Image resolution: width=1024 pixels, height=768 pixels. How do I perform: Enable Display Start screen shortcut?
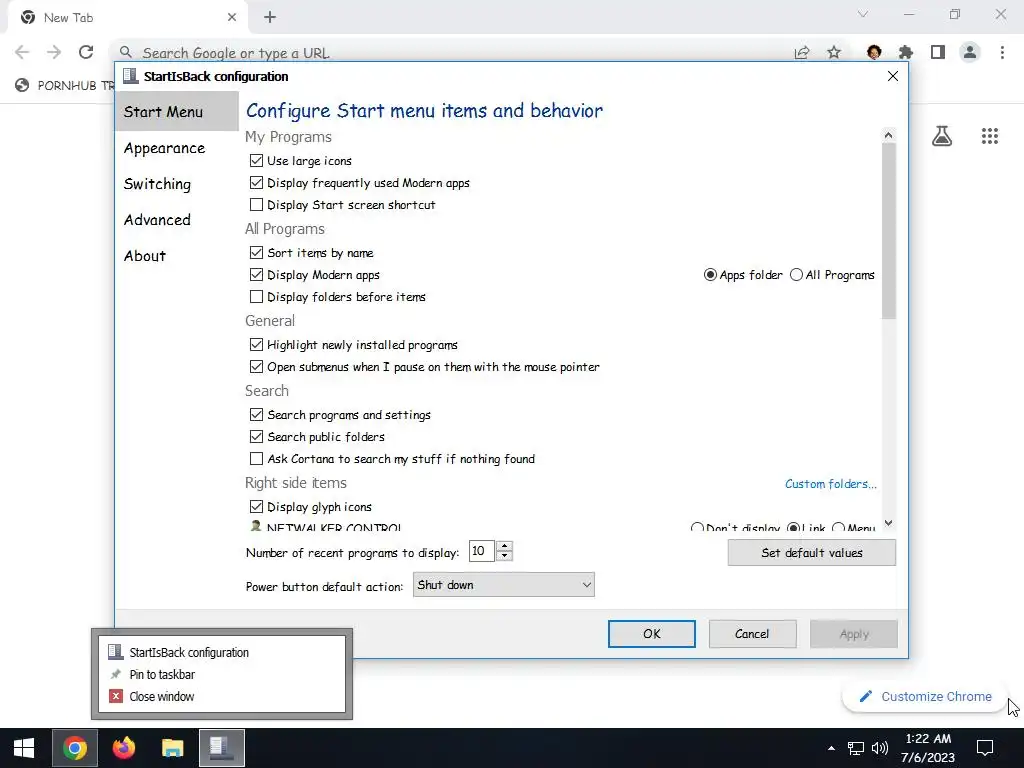(256, 205)
